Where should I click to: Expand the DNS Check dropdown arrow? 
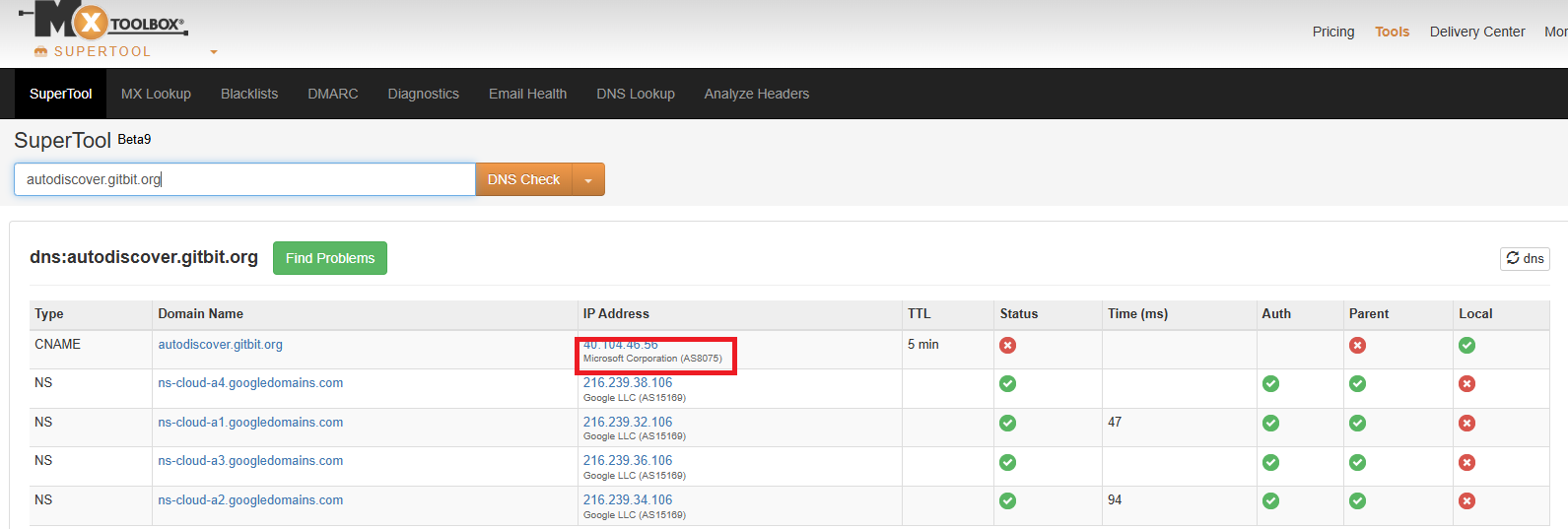[x=588, y=179]
